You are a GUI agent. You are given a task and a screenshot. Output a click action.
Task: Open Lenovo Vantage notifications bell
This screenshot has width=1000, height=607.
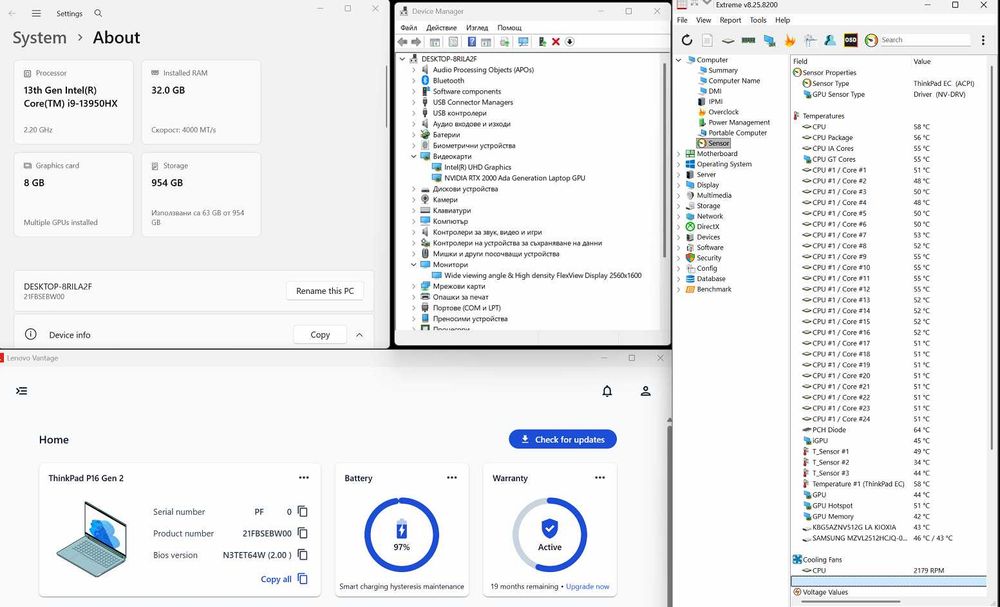tap(607, 391)
